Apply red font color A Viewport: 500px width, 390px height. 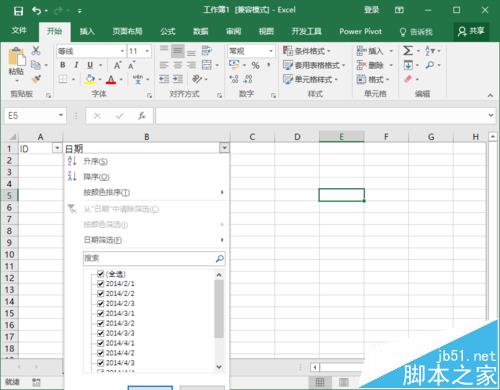pyautogui.click(x=111, y=79)
